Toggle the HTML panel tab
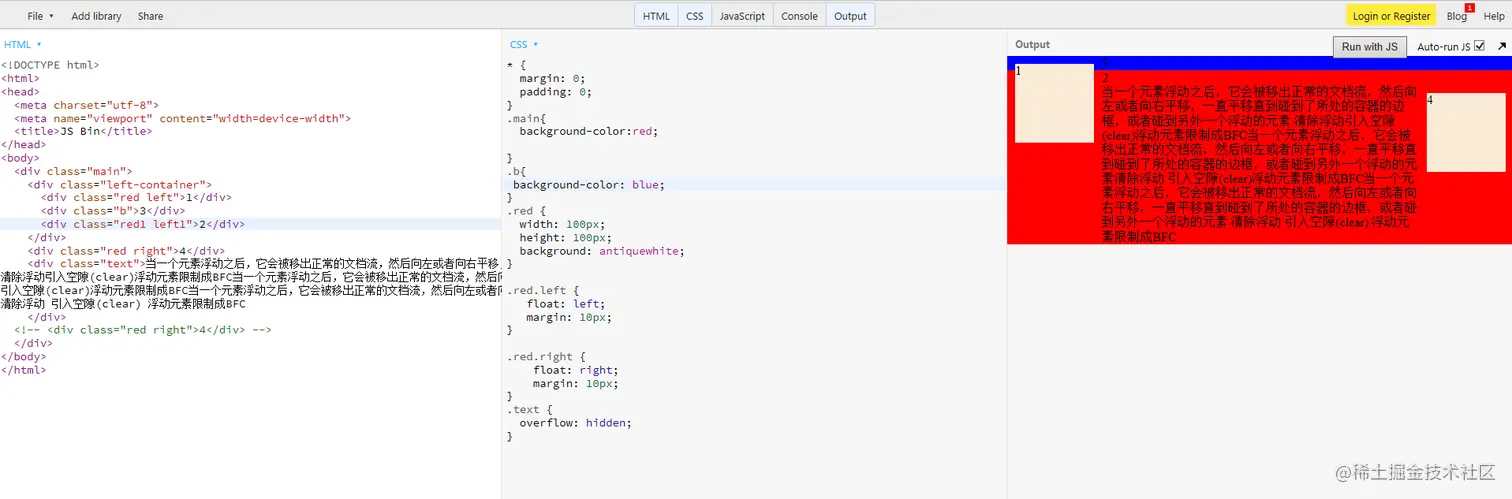The width and height of the screenshot is (1512, 499). click(x=656, y=16)
